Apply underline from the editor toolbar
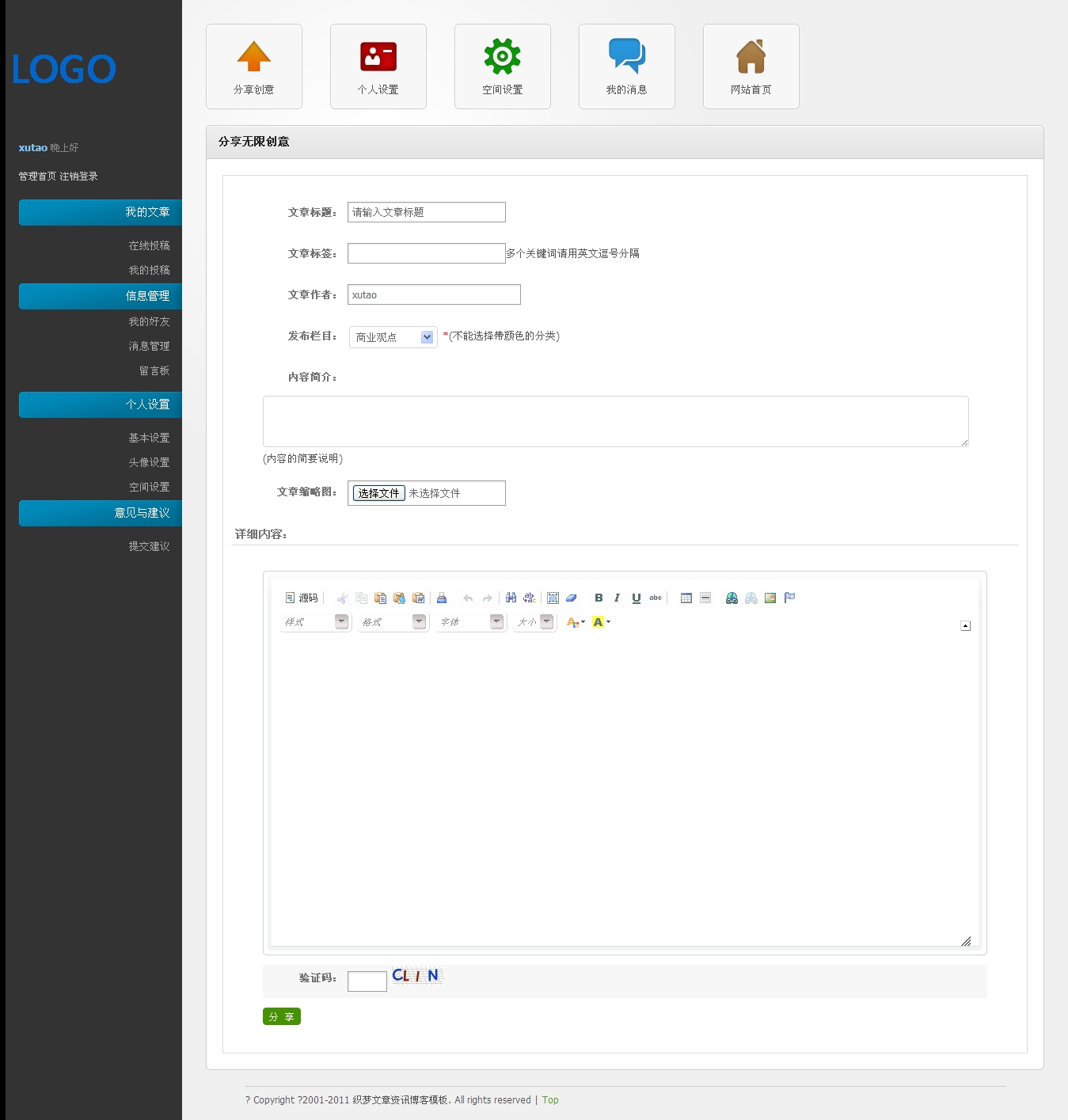 [x=636, y=598]
